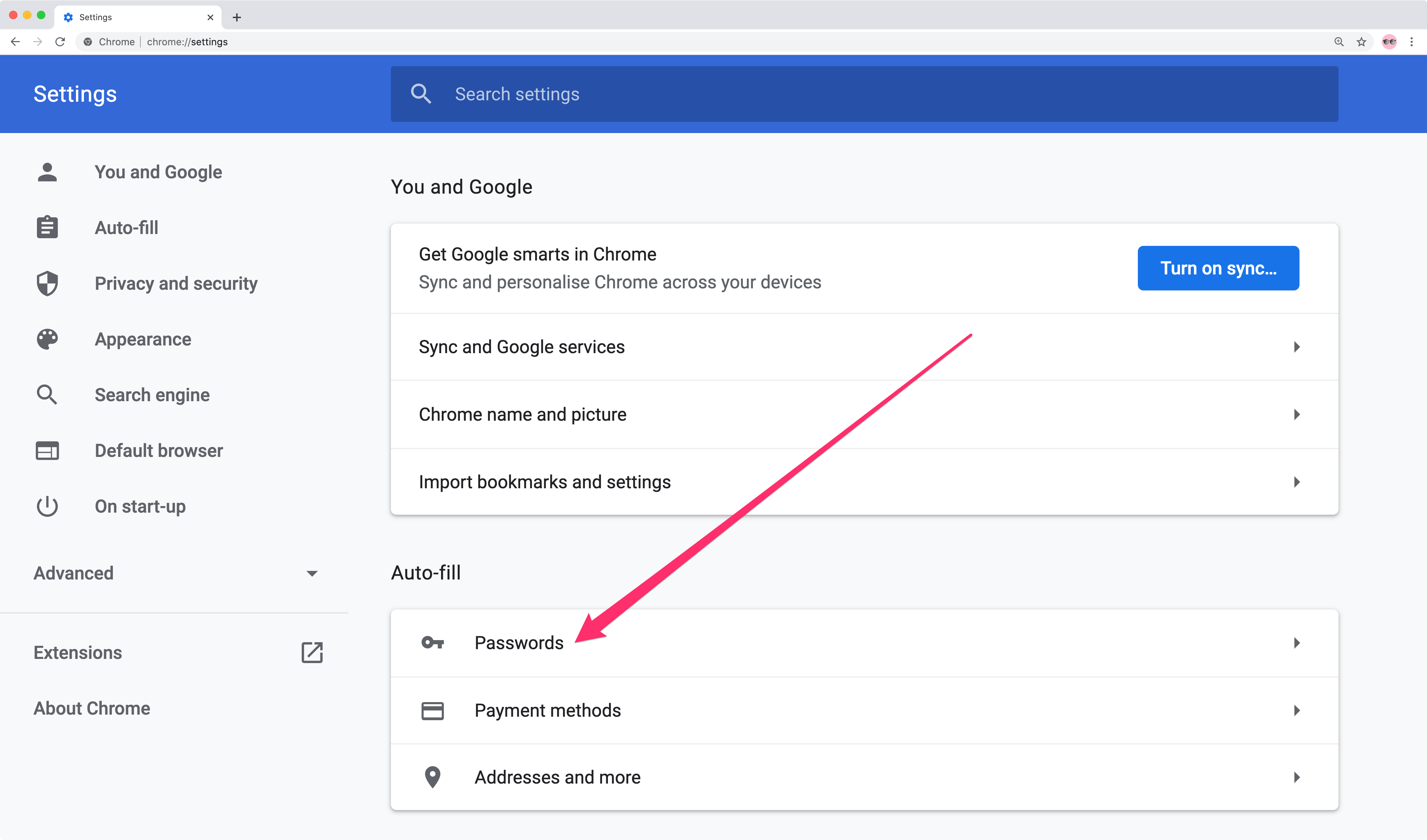Click the key icon next to Passwords
The image size is (1427, 840).
pyautogui.click(x=433, y=643)
